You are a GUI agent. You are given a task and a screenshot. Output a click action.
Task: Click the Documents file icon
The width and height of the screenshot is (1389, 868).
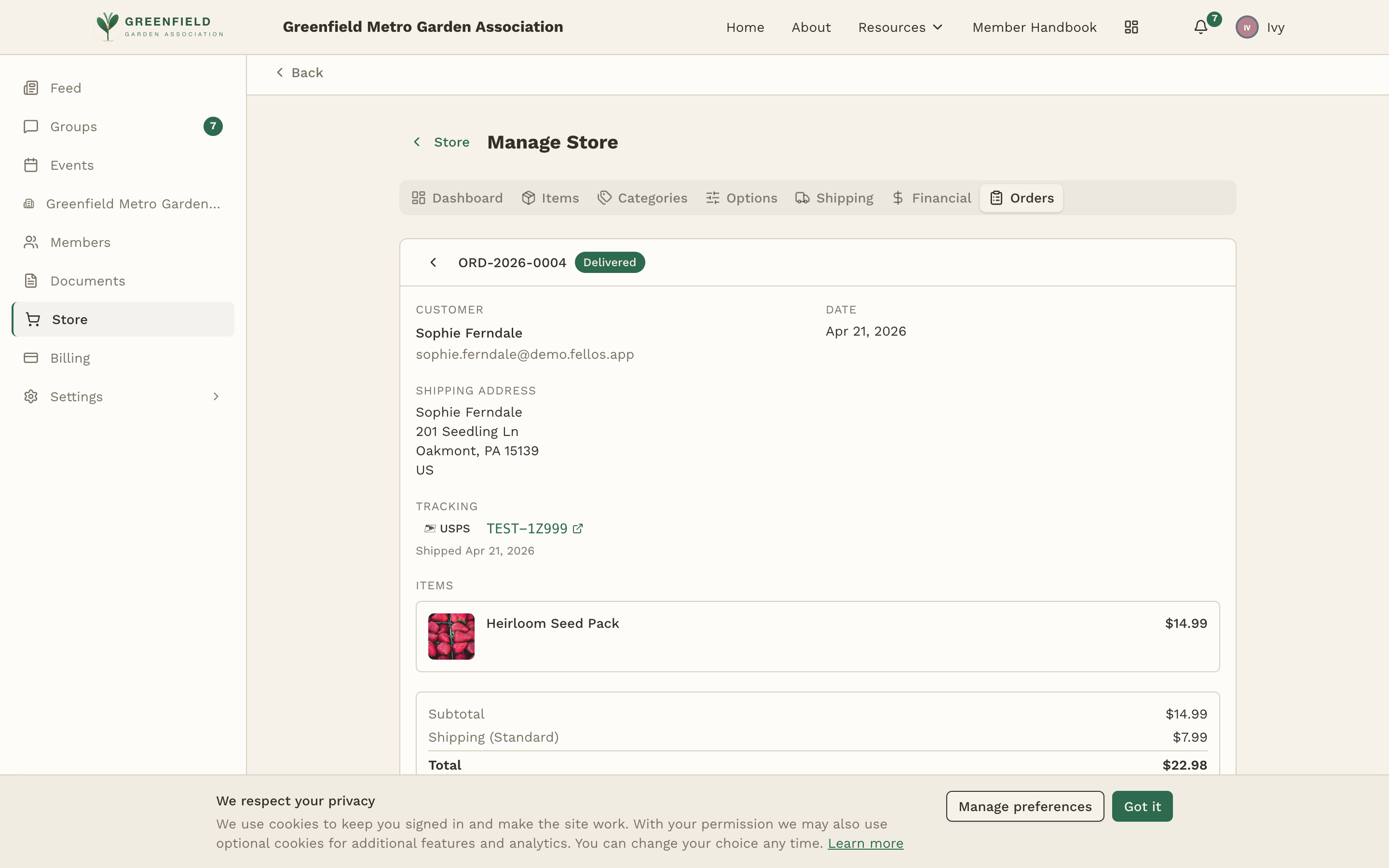click(31, 281)
